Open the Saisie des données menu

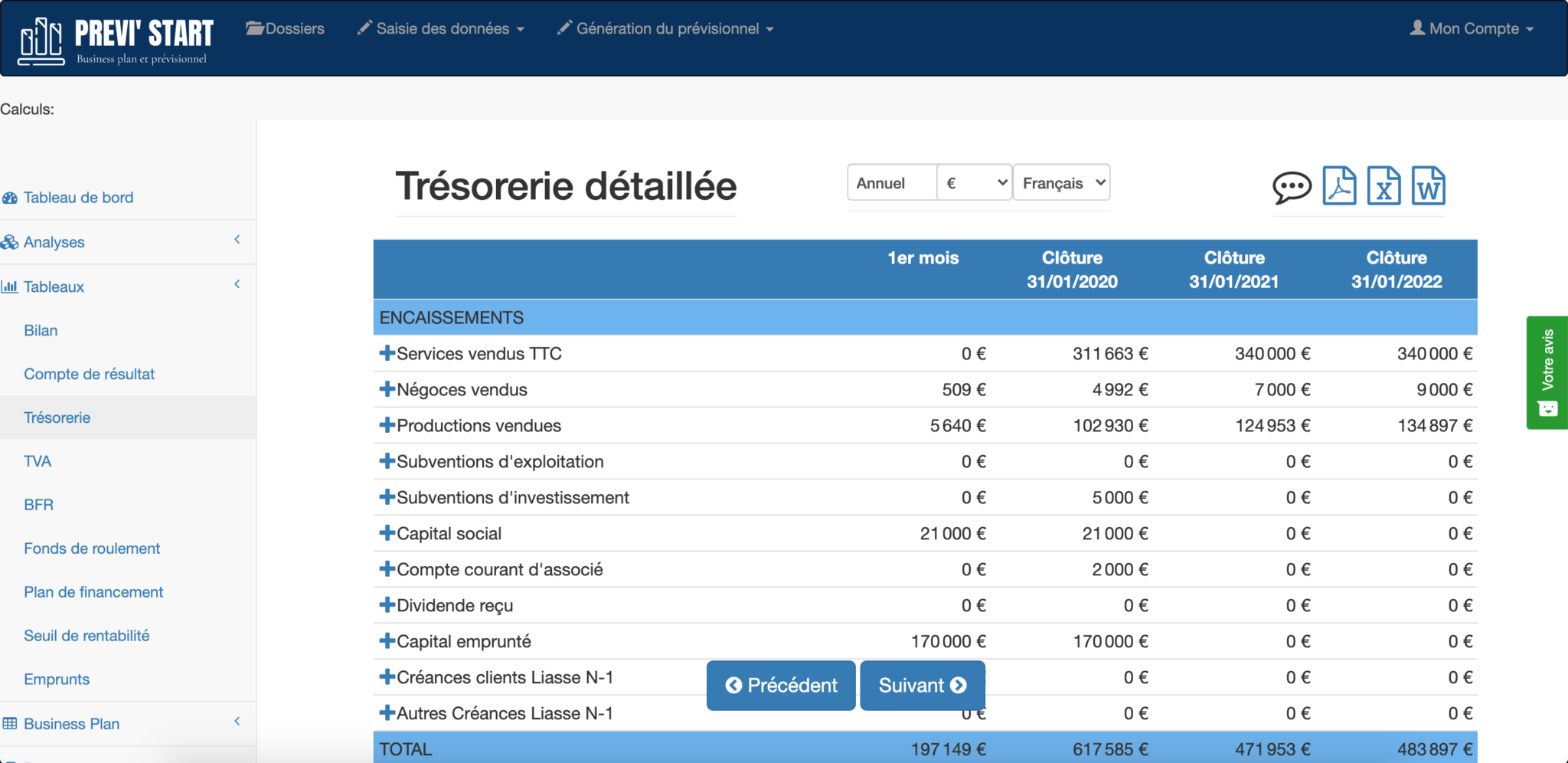click(x=441, y=28)
